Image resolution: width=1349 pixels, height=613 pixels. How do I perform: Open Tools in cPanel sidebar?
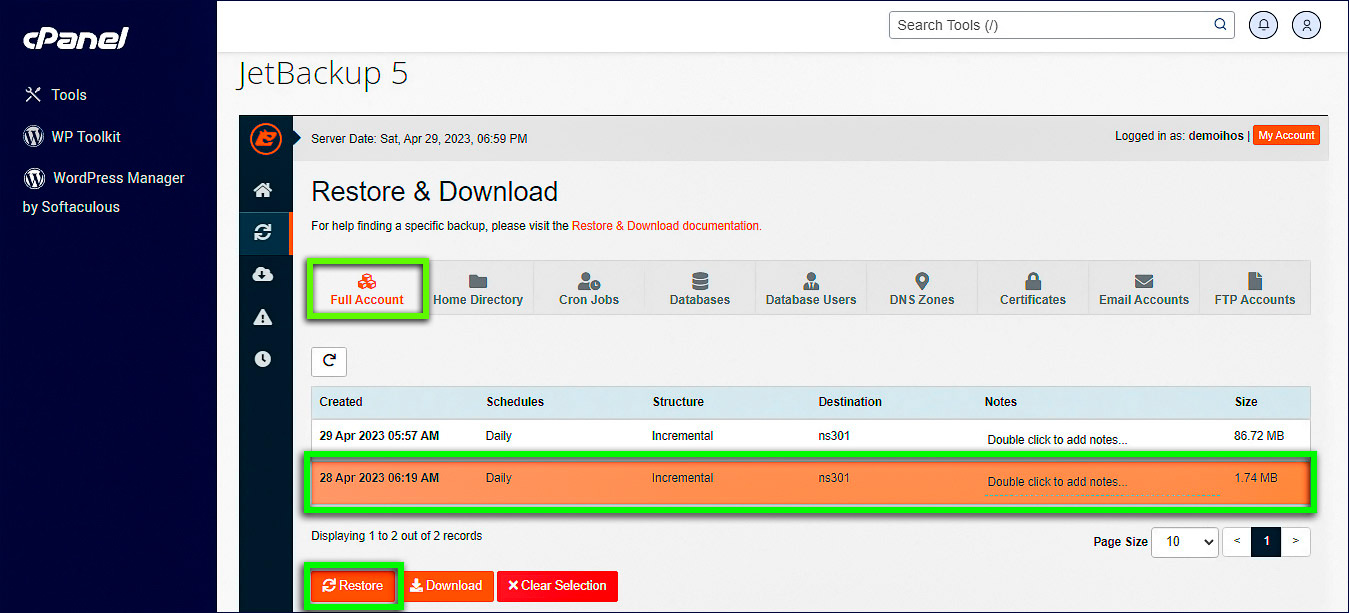[55, 95]
